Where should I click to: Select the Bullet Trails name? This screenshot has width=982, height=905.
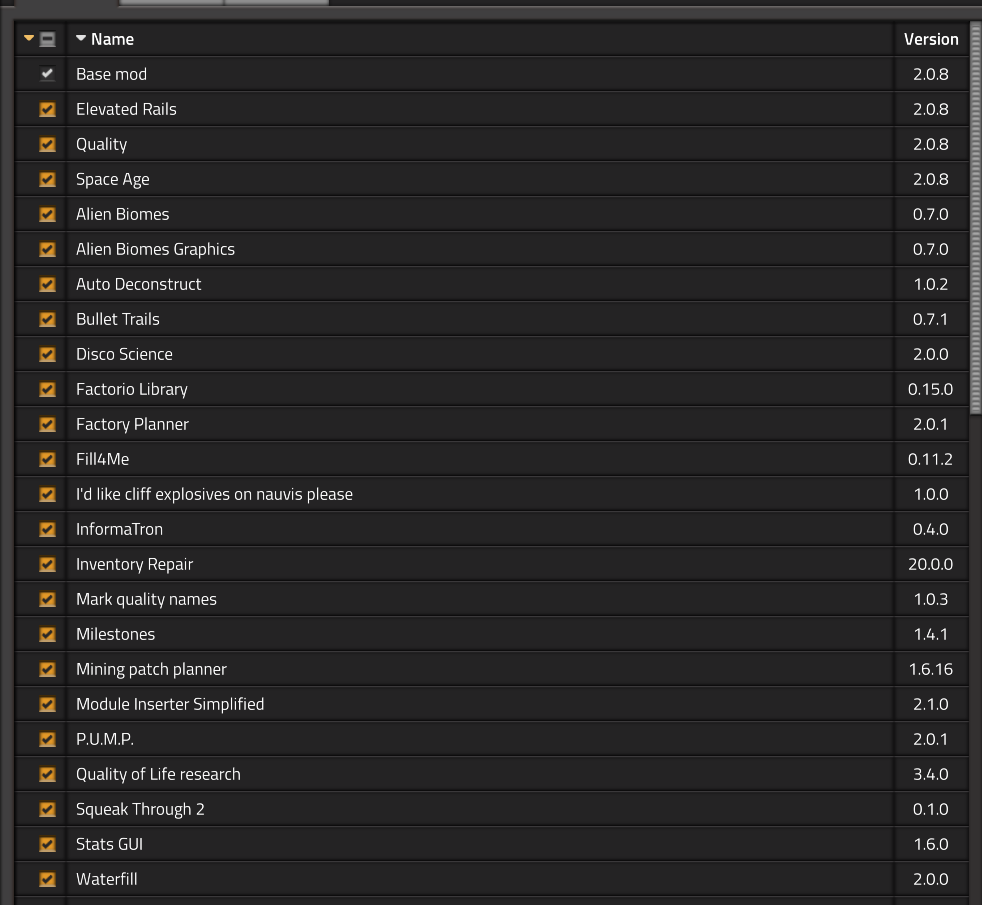[118, 319]
